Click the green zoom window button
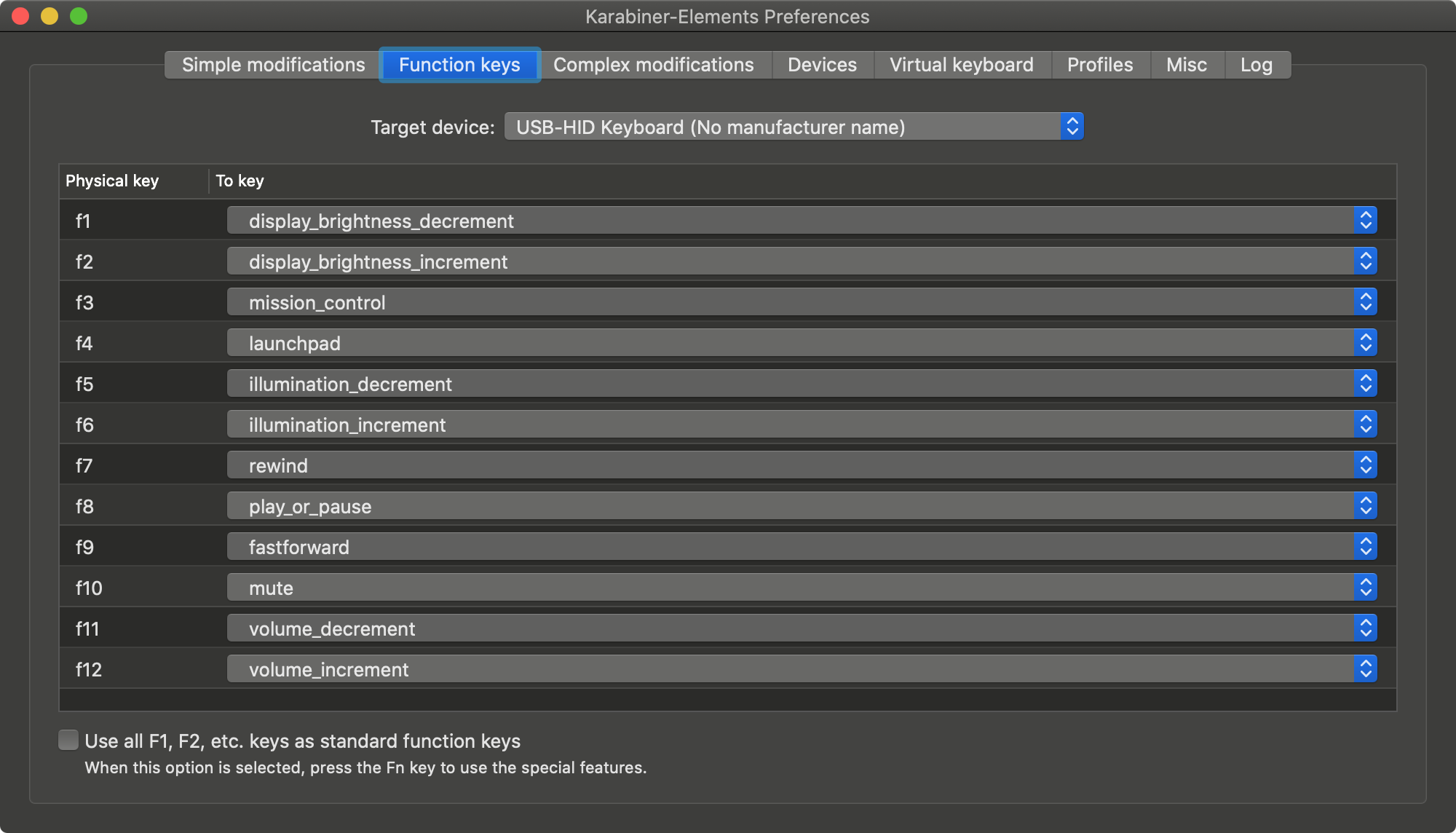Screen dimensions: 1456x833 [79, 16]
